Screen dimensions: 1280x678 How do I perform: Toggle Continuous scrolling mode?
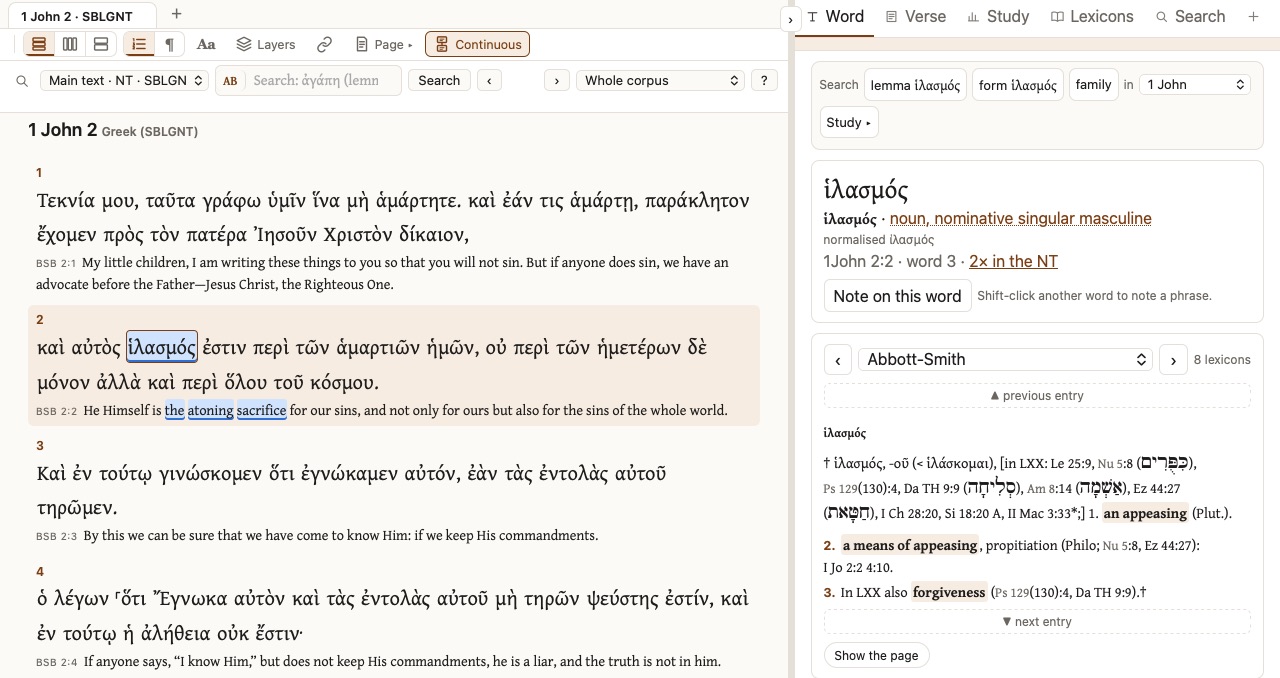coord(477,44)
